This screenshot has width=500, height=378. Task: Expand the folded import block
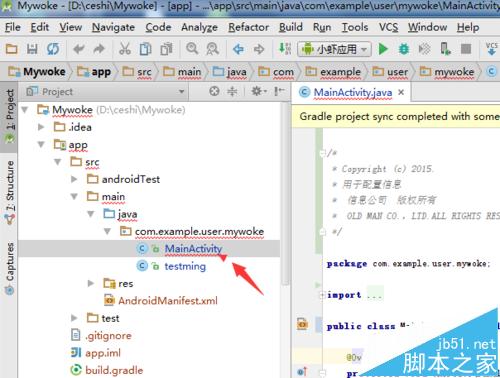(322, 295)
